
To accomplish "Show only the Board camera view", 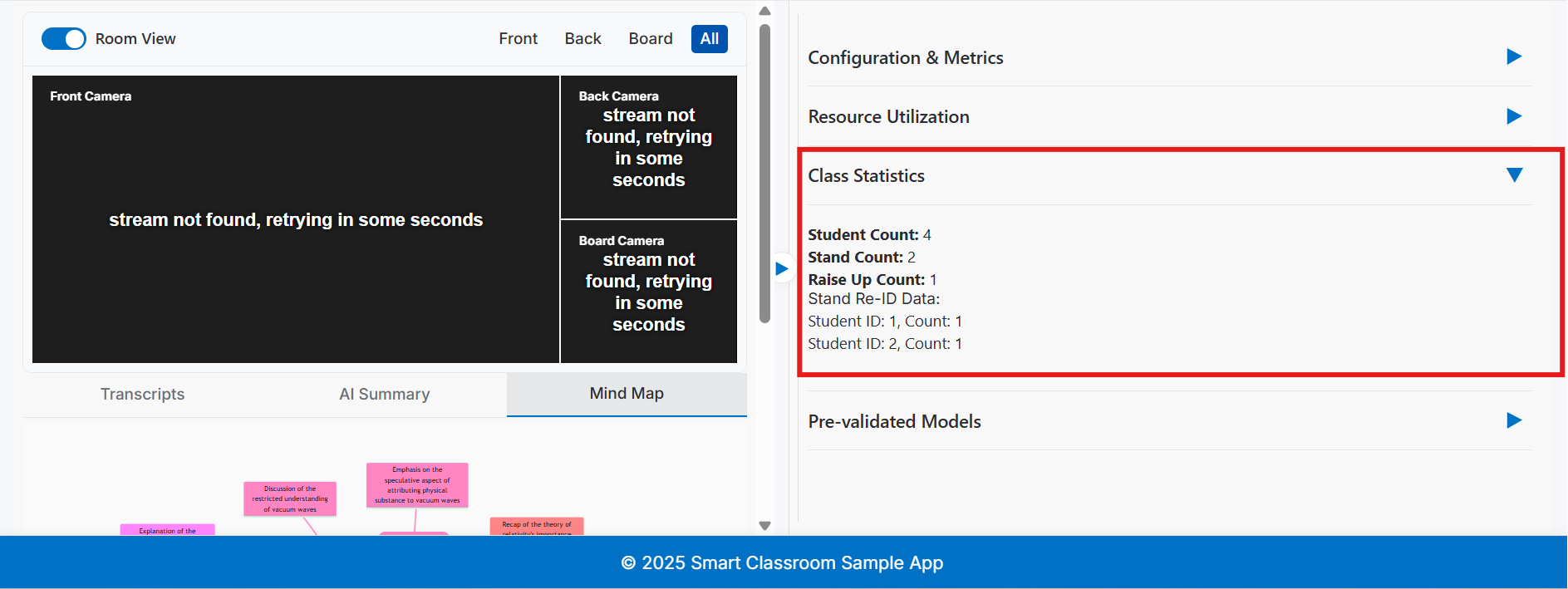I will (650, 39).
